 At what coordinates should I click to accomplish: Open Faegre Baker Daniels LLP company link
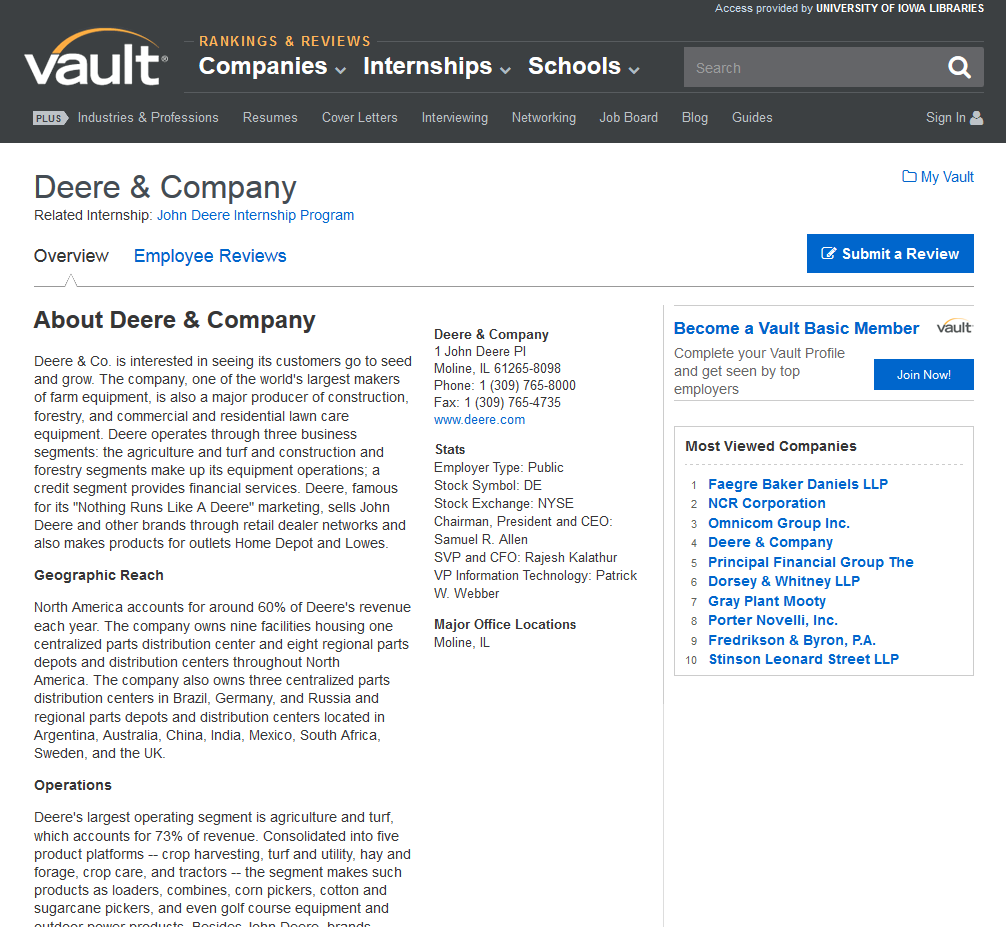click(797, 484)
